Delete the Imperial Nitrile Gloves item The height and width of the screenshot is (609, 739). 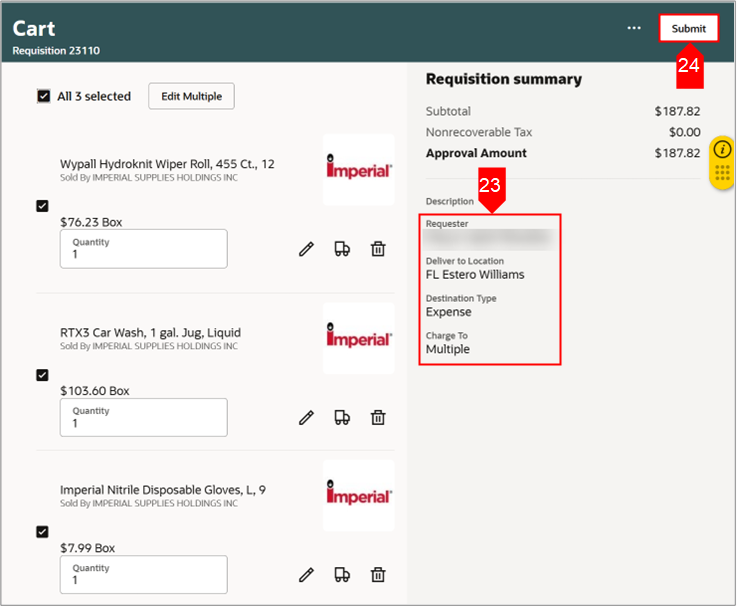(378, 575)
